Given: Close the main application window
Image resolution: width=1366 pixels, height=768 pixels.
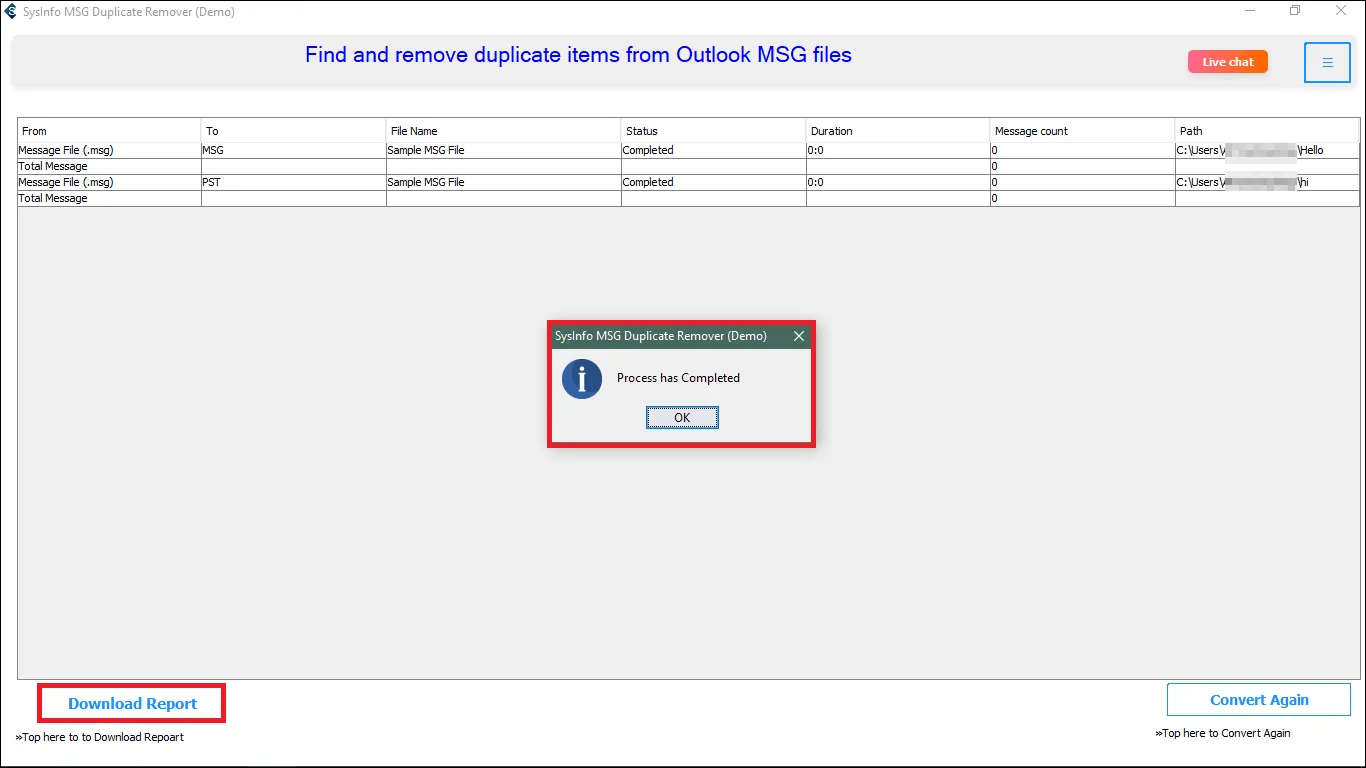Looking at the screenshot, I should pyautogui.click(x=1341, y=11).
